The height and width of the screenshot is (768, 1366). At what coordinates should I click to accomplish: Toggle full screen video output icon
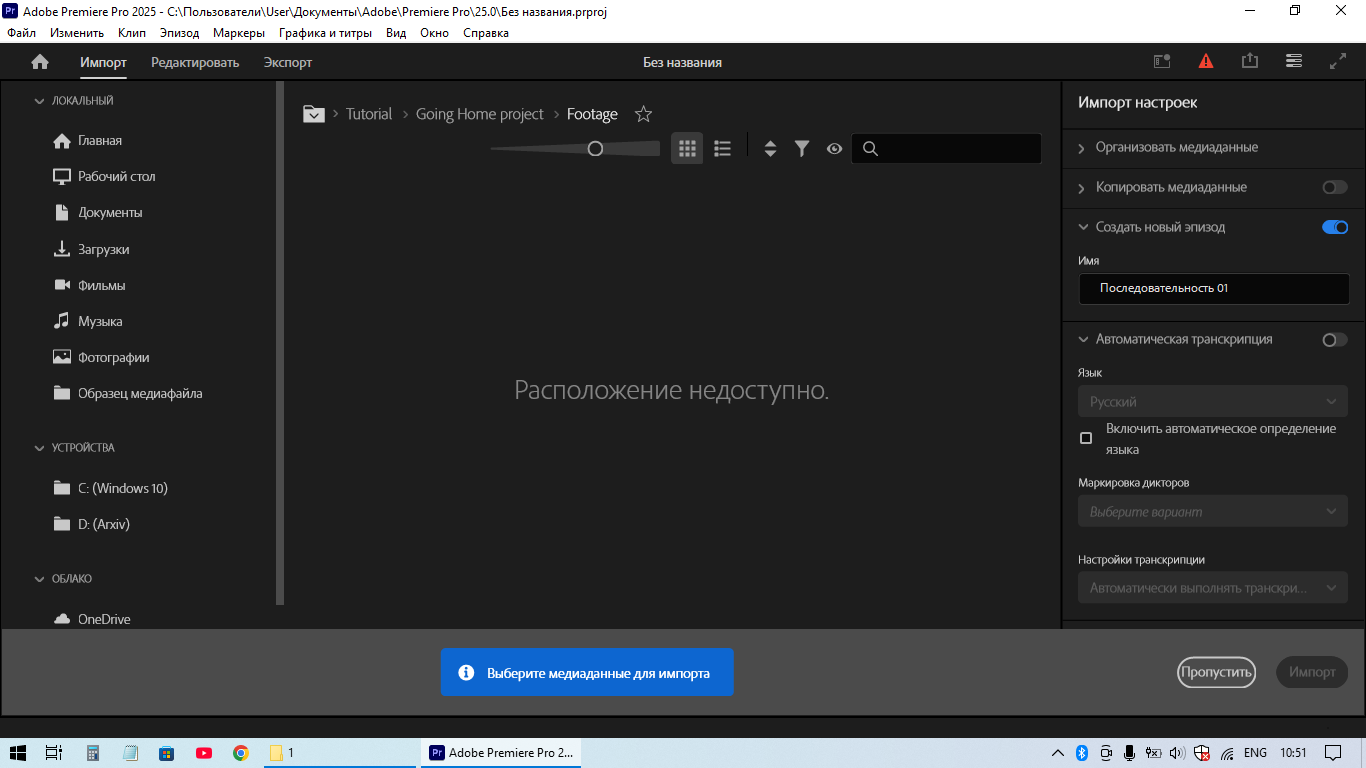coord(1338,61)
